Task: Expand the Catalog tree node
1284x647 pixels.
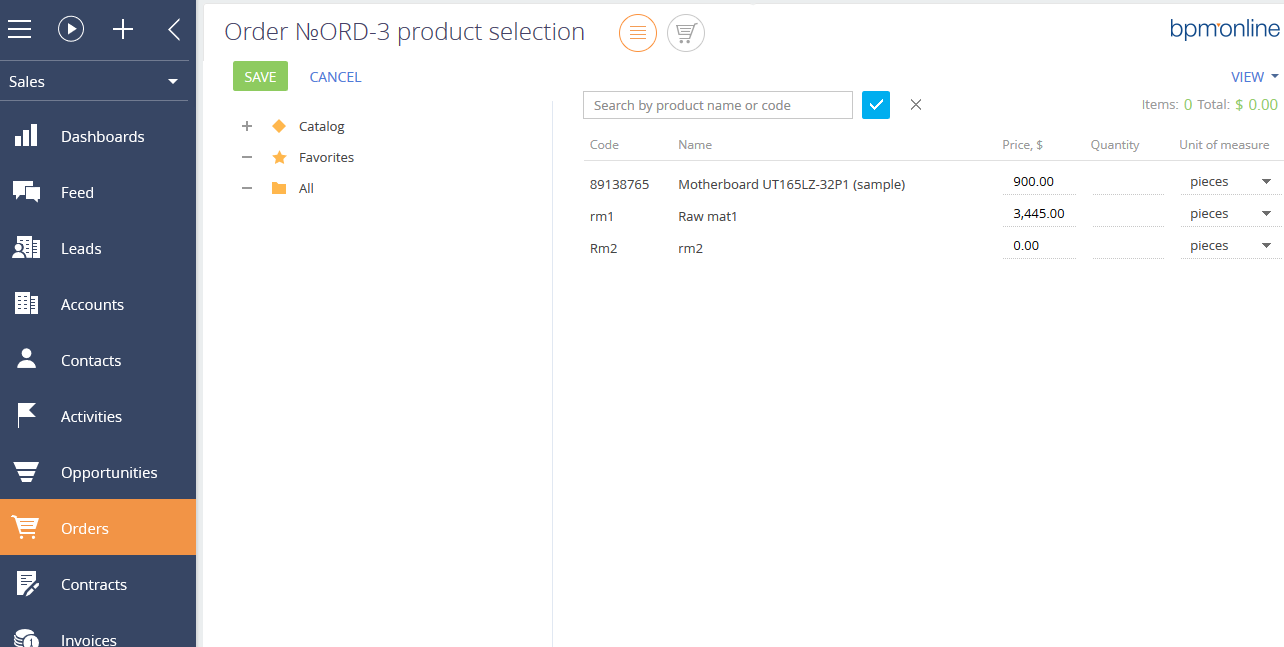Action: pyautogui.click(x=247, y=127)
